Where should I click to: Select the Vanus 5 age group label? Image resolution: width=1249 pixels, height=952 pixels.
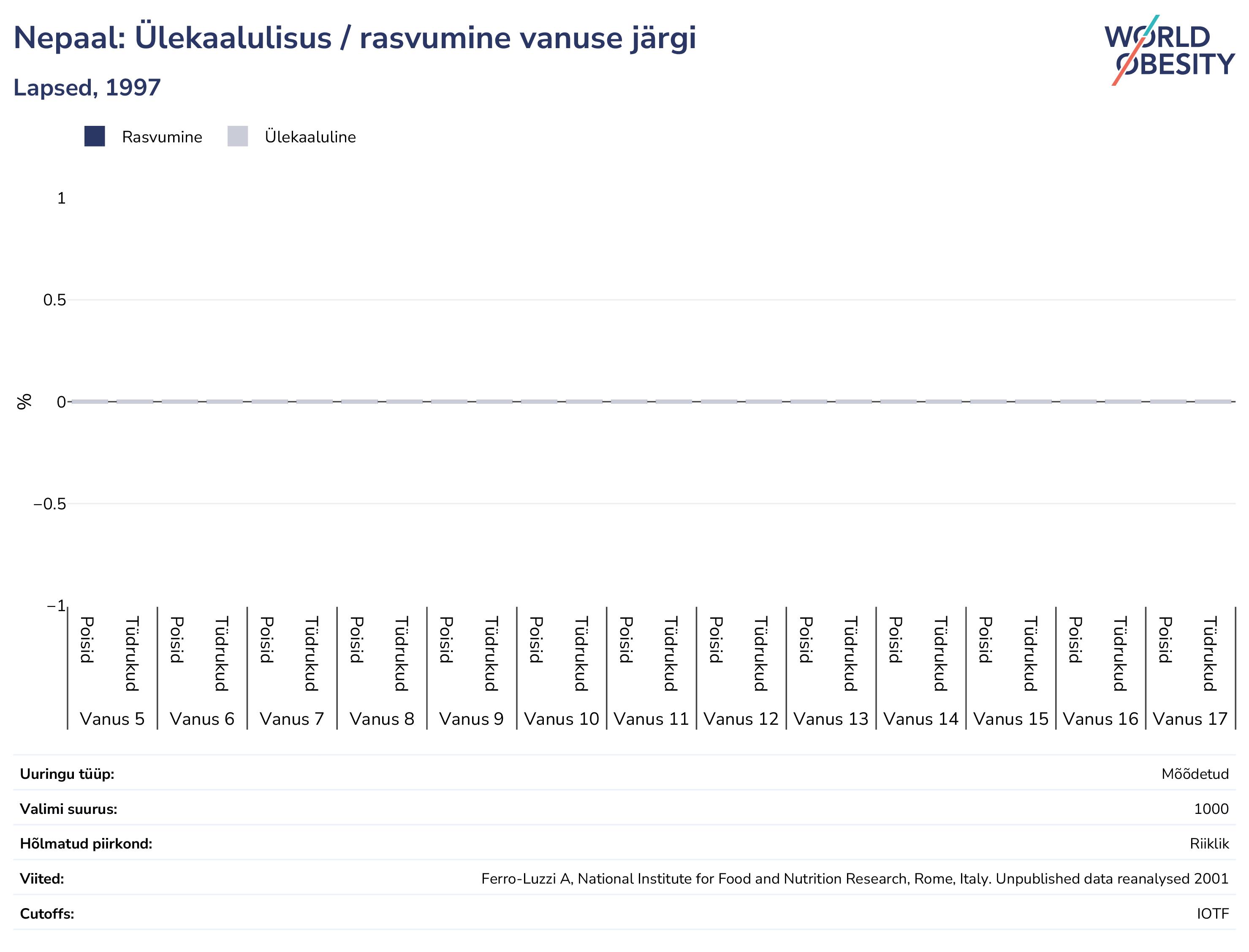112,719
